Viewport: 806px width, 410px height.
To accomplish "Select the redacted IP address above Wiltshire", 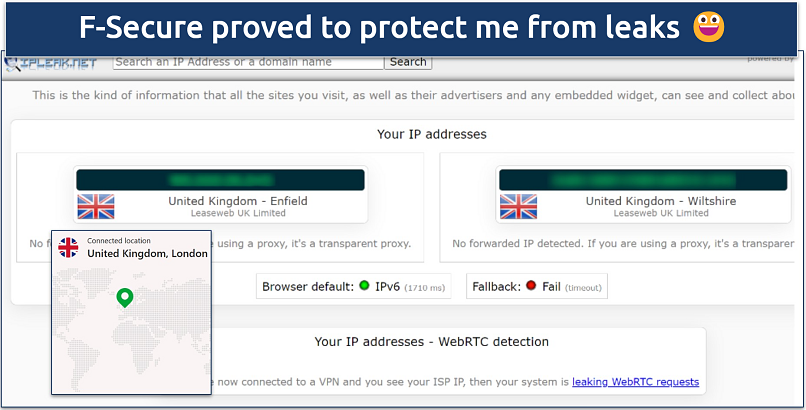I will coord(640,180).
